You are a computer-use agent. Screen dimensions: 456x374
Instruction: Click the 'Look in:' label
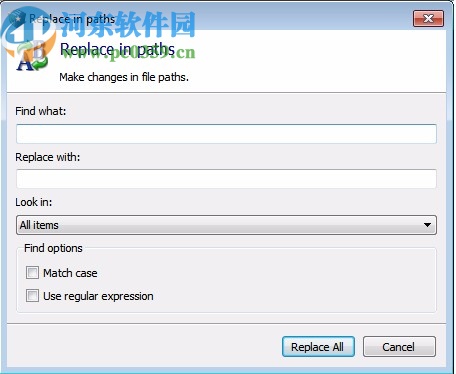[34, 202]
